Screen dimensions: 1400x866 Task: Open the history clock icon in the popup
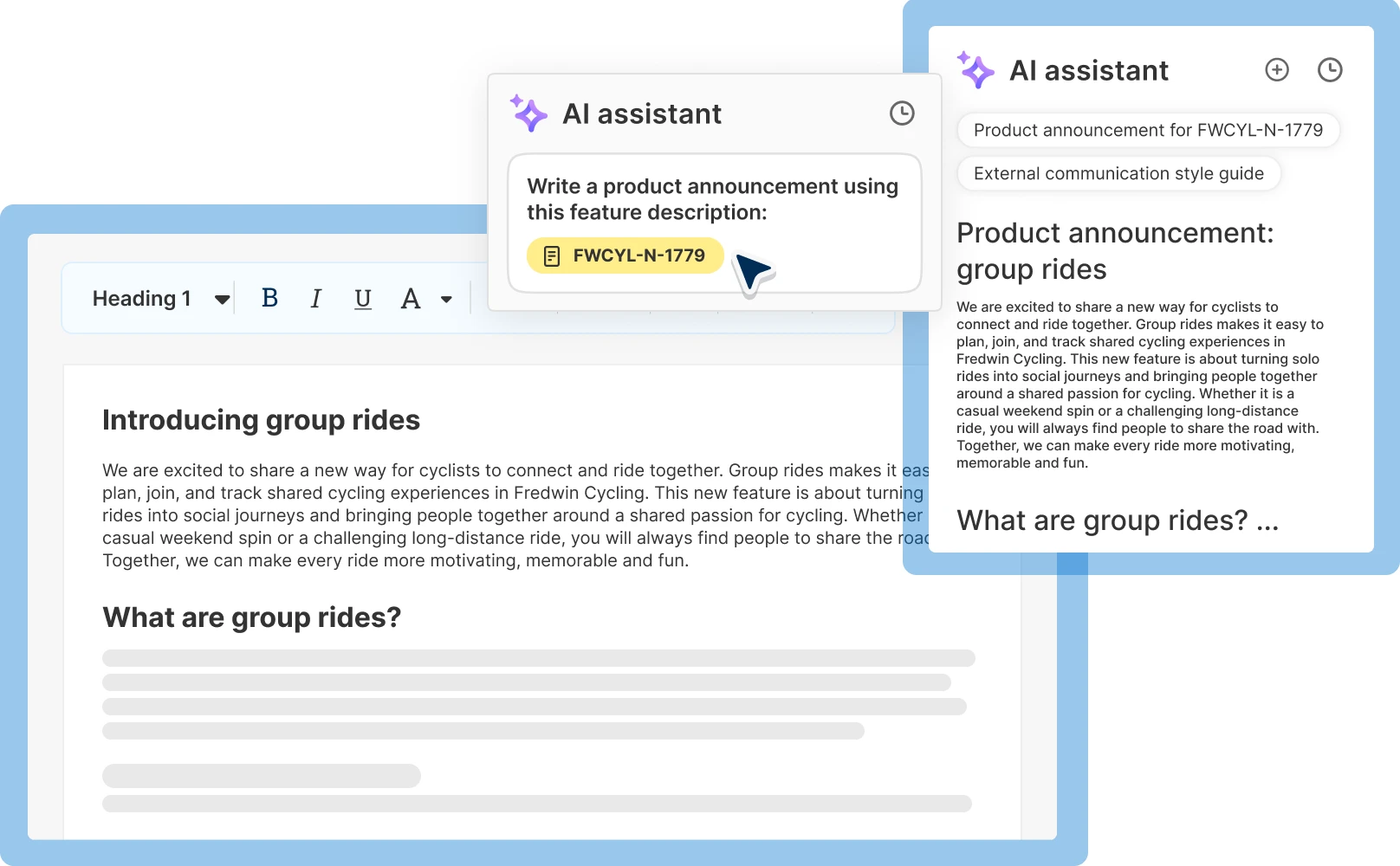[901, 113]
